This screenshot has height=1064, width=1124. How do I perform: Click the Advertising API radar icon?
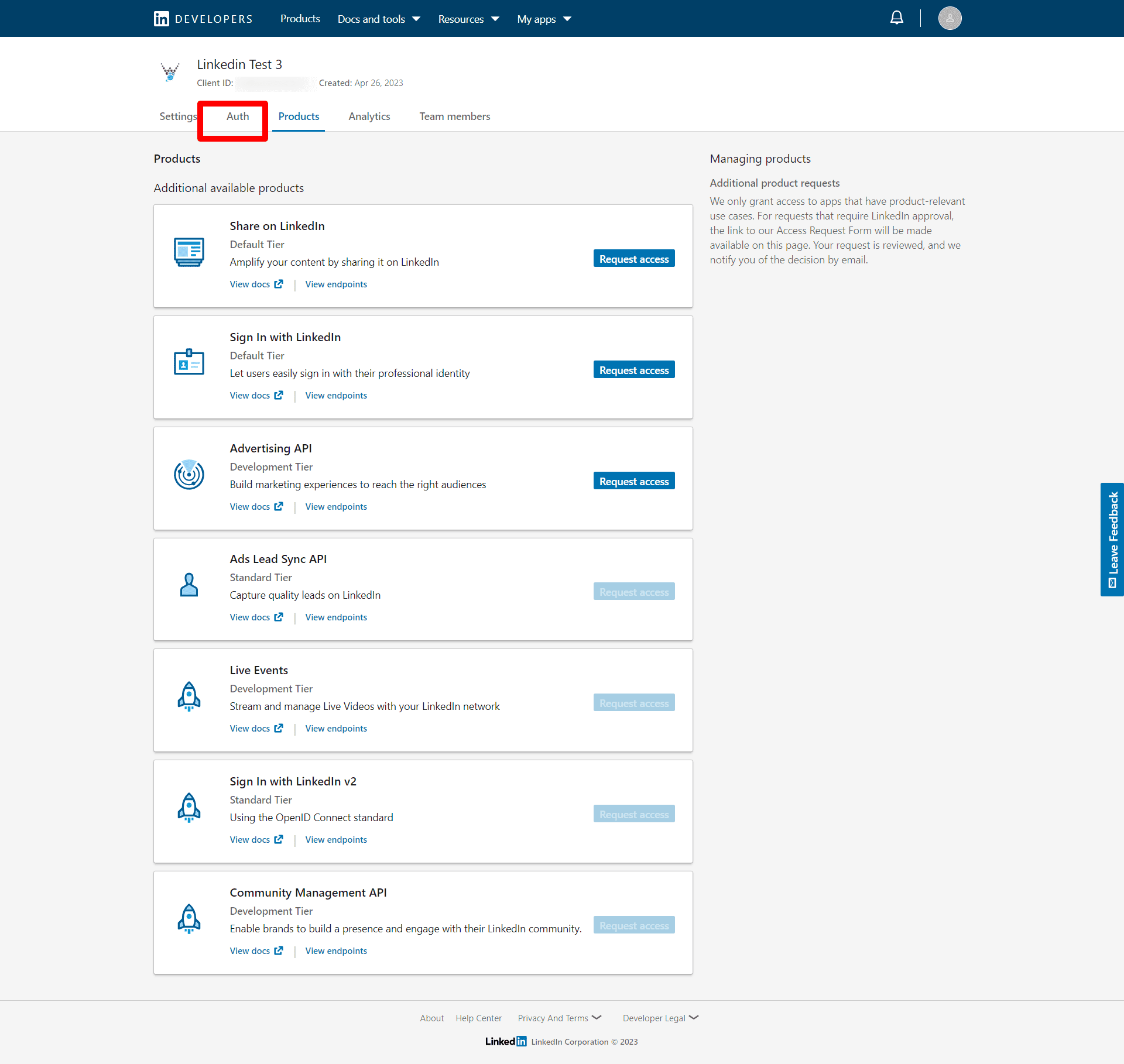189,475
